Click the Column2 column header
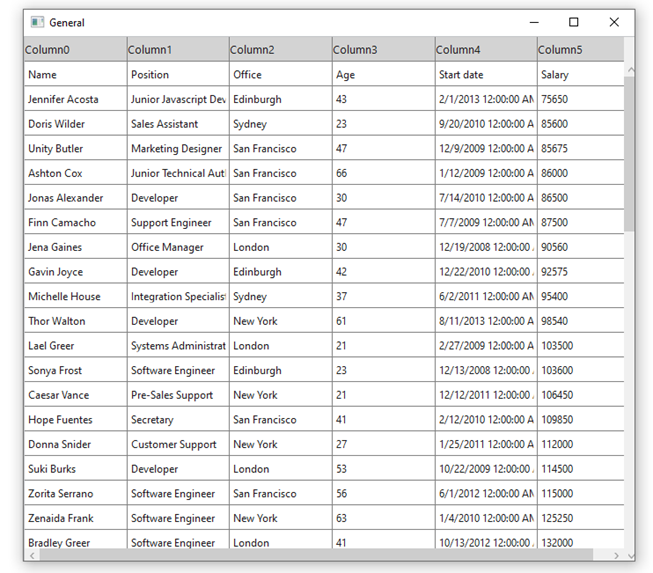This screenshot has width=653, height=573. click(x=280, y=50)
